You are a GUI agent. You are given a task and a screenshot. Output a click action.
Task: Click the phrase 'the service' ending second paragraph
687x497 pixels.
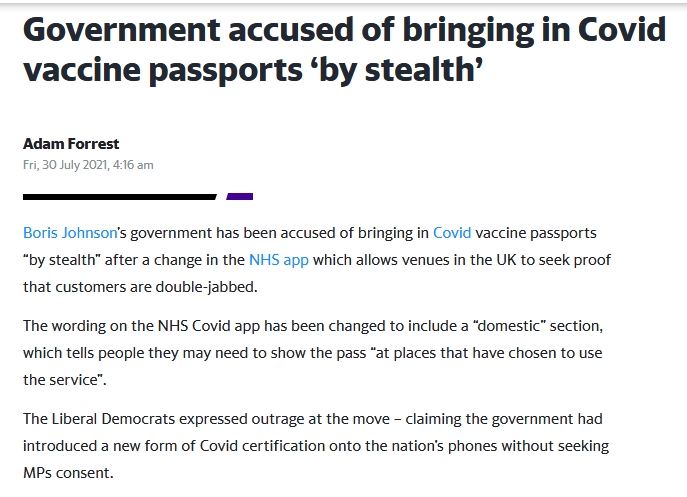click(63, 380)
